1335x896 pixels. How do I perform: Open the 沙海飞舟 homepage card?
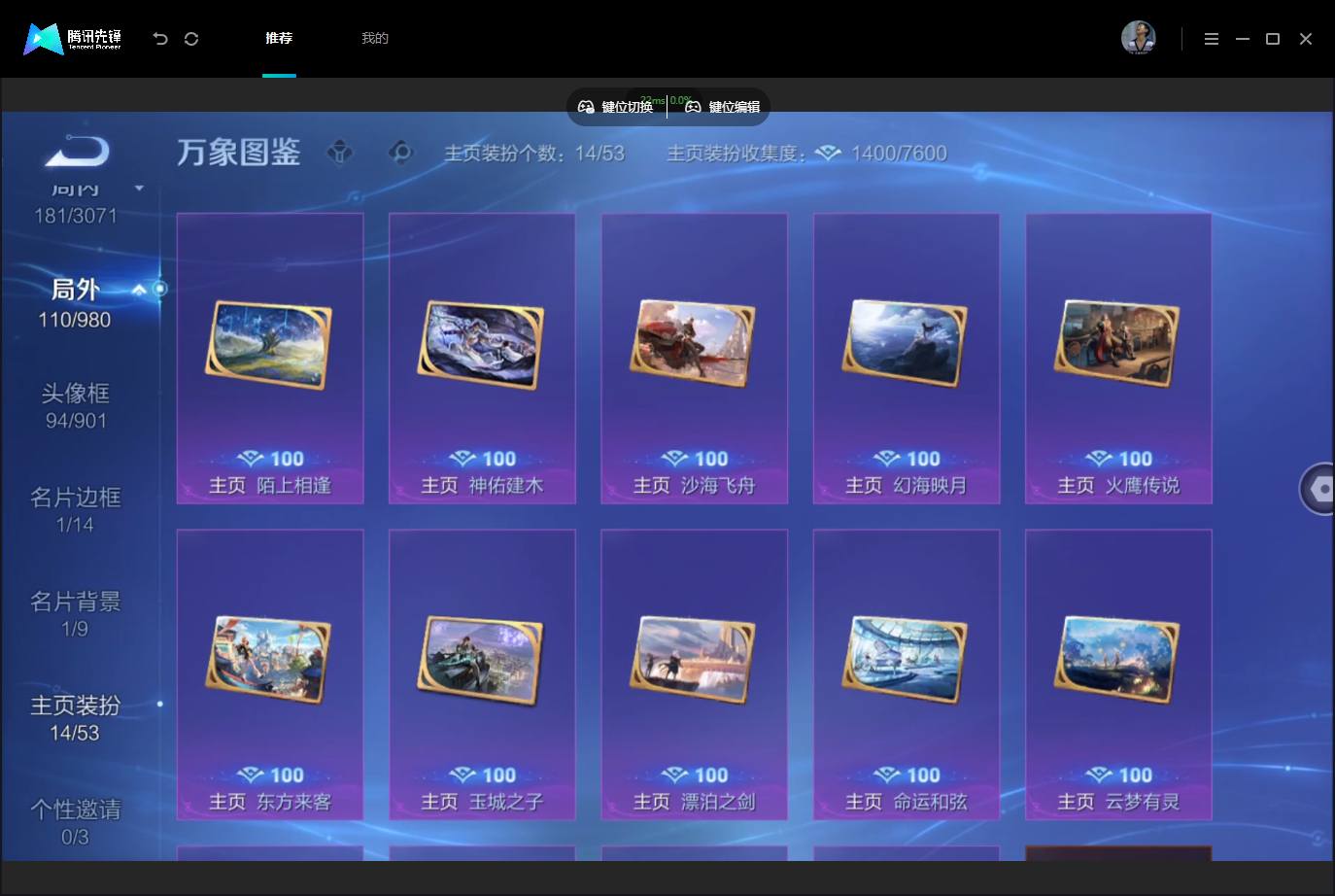(x=694, y=359)
